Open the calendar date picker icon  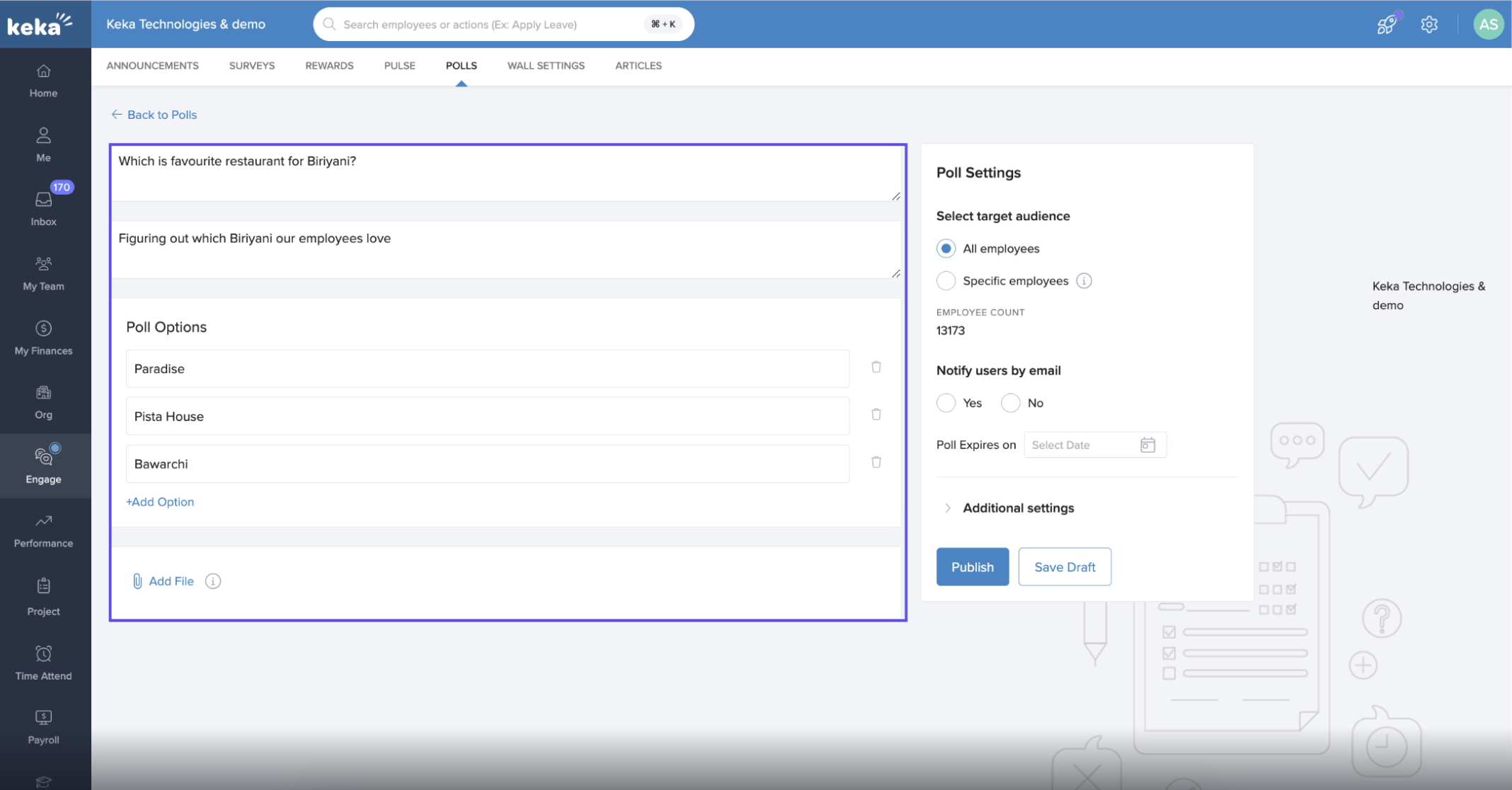pos(1147,445)
